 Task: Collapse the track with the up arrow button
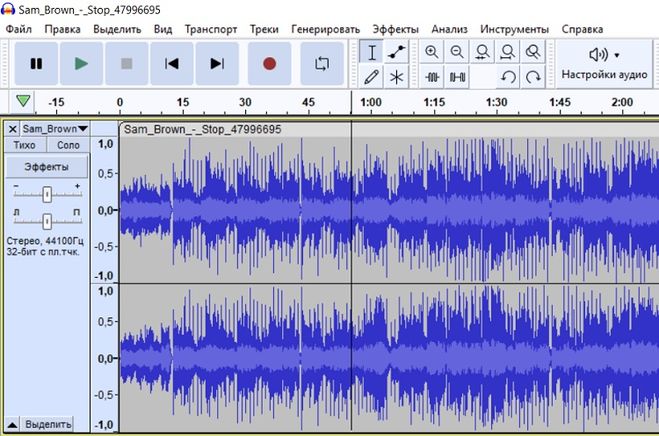tap(12, 424)
